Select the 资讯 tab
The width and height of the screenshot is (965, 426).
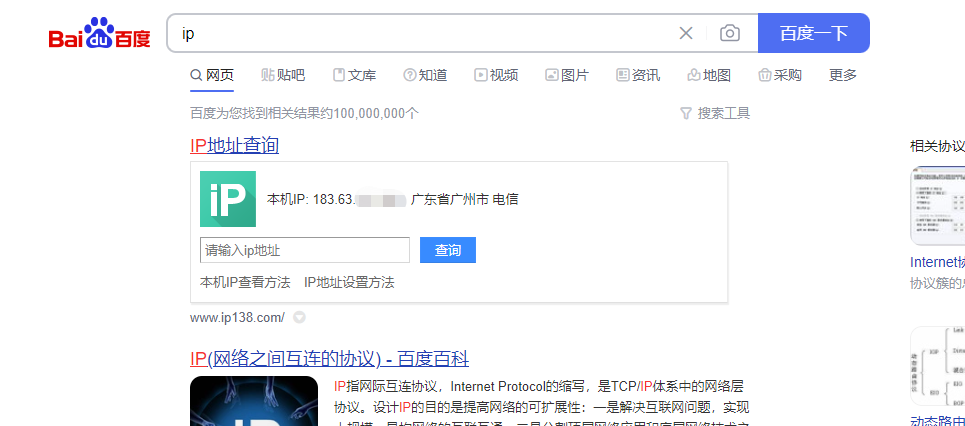pyautogui.click(x=638, y=76)
